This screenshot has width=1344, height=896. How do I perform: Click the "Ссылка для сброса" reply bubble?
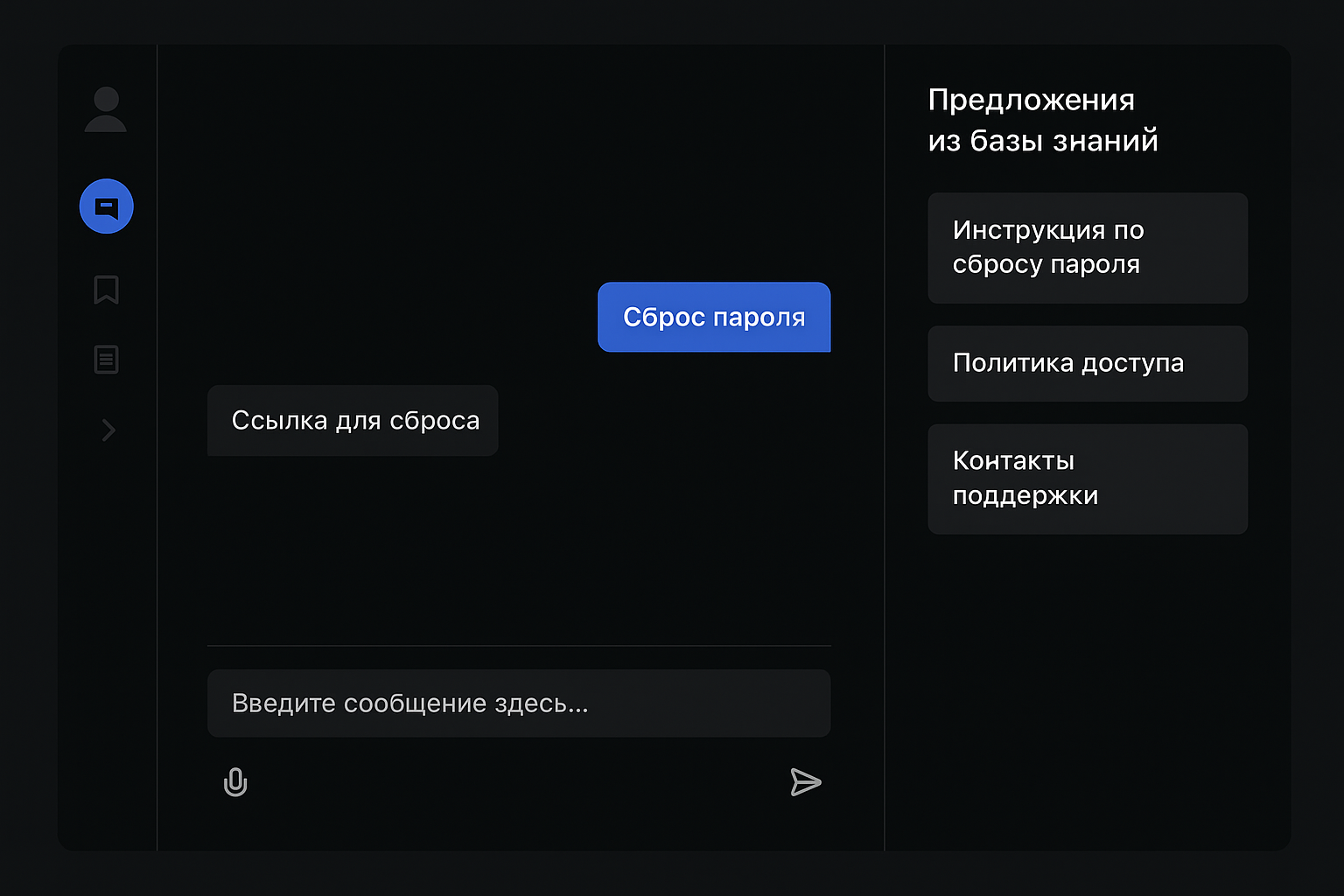(x=353, y=421)
